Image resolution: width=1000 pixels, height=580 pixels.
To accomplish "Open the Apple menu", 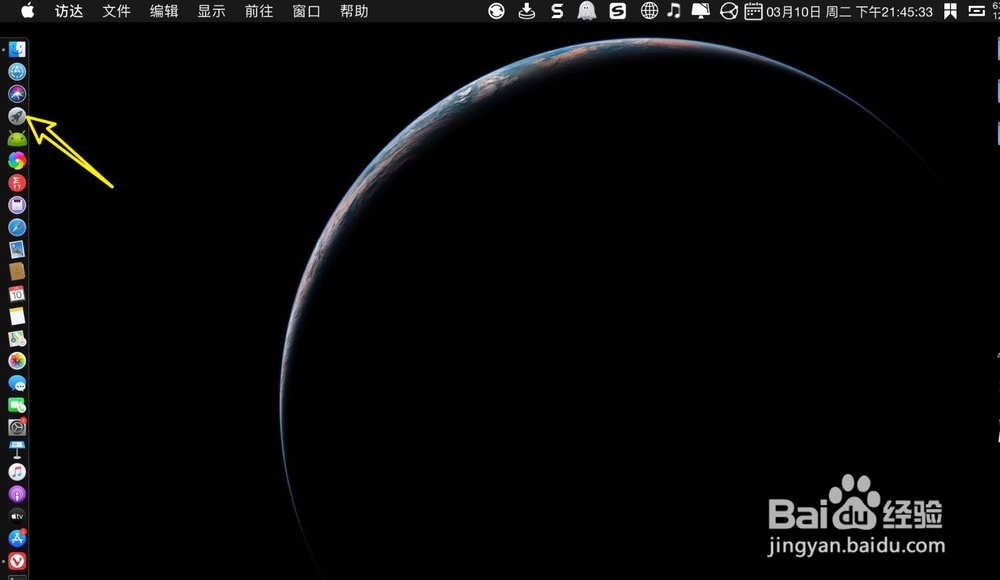I will [x=27, y=11].
